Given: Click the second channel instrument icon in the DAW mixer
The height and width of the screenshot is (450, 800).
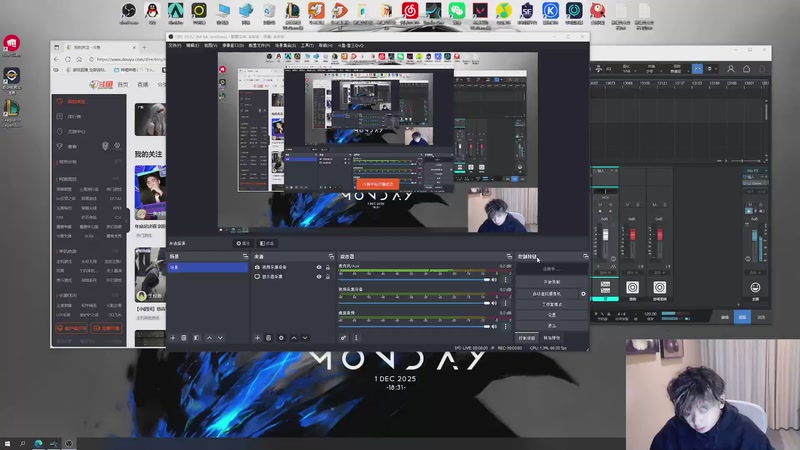Looking at the screenshot, I should click(633, 288).
